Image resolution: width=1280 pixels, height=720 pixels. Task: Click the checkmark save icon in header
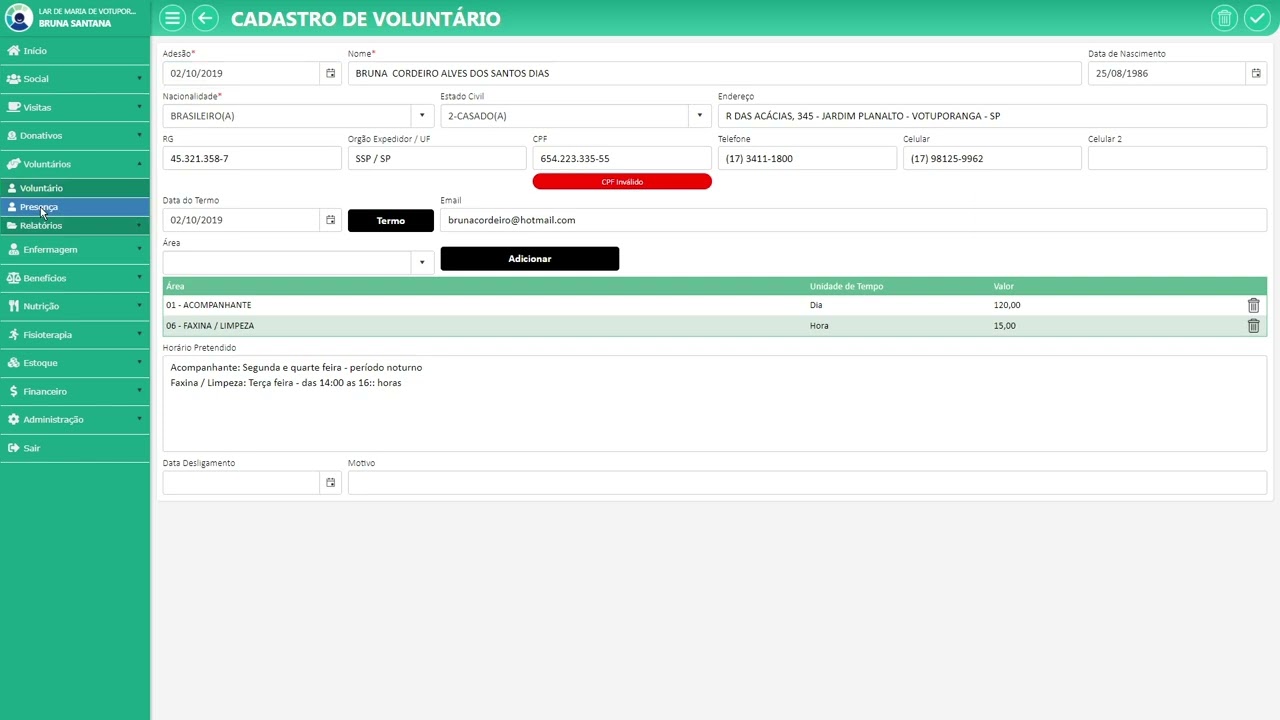[x=1256, y=18]
